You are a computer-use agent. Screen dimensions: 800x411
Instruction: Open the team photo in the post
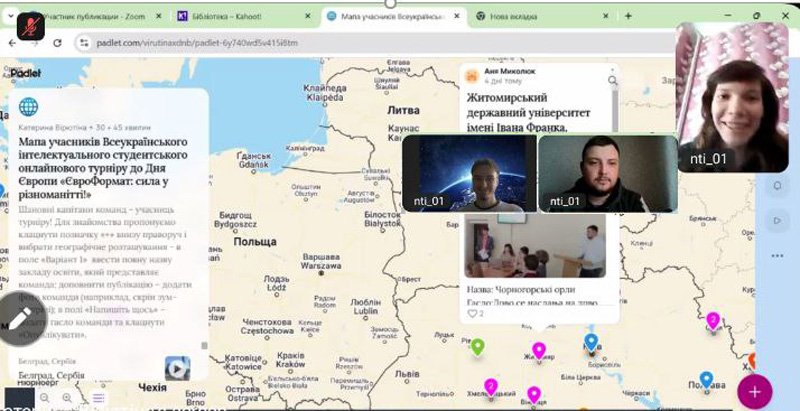coord(535,246)
